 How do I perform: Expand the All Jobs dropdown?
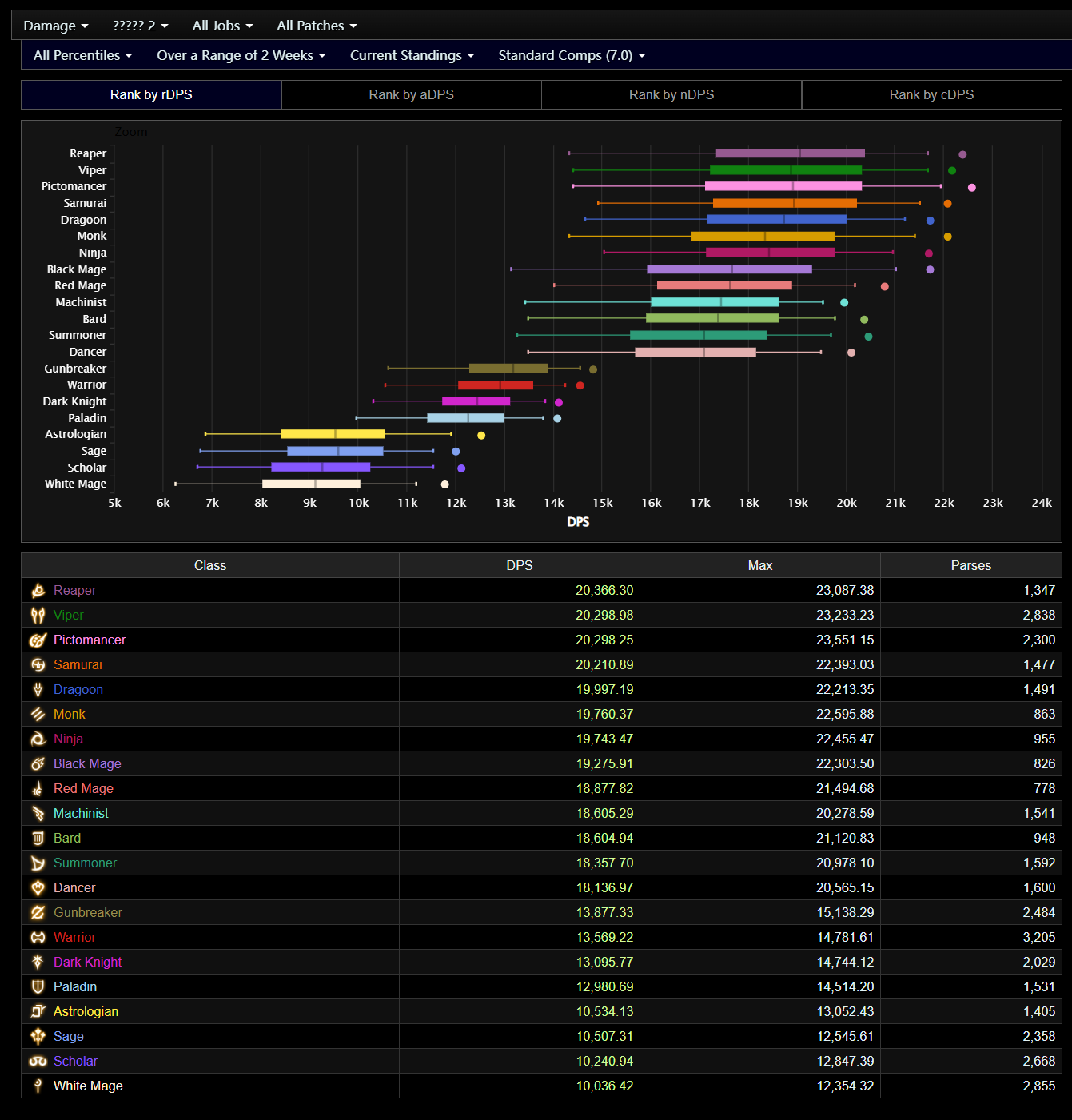tap(222, 26)
